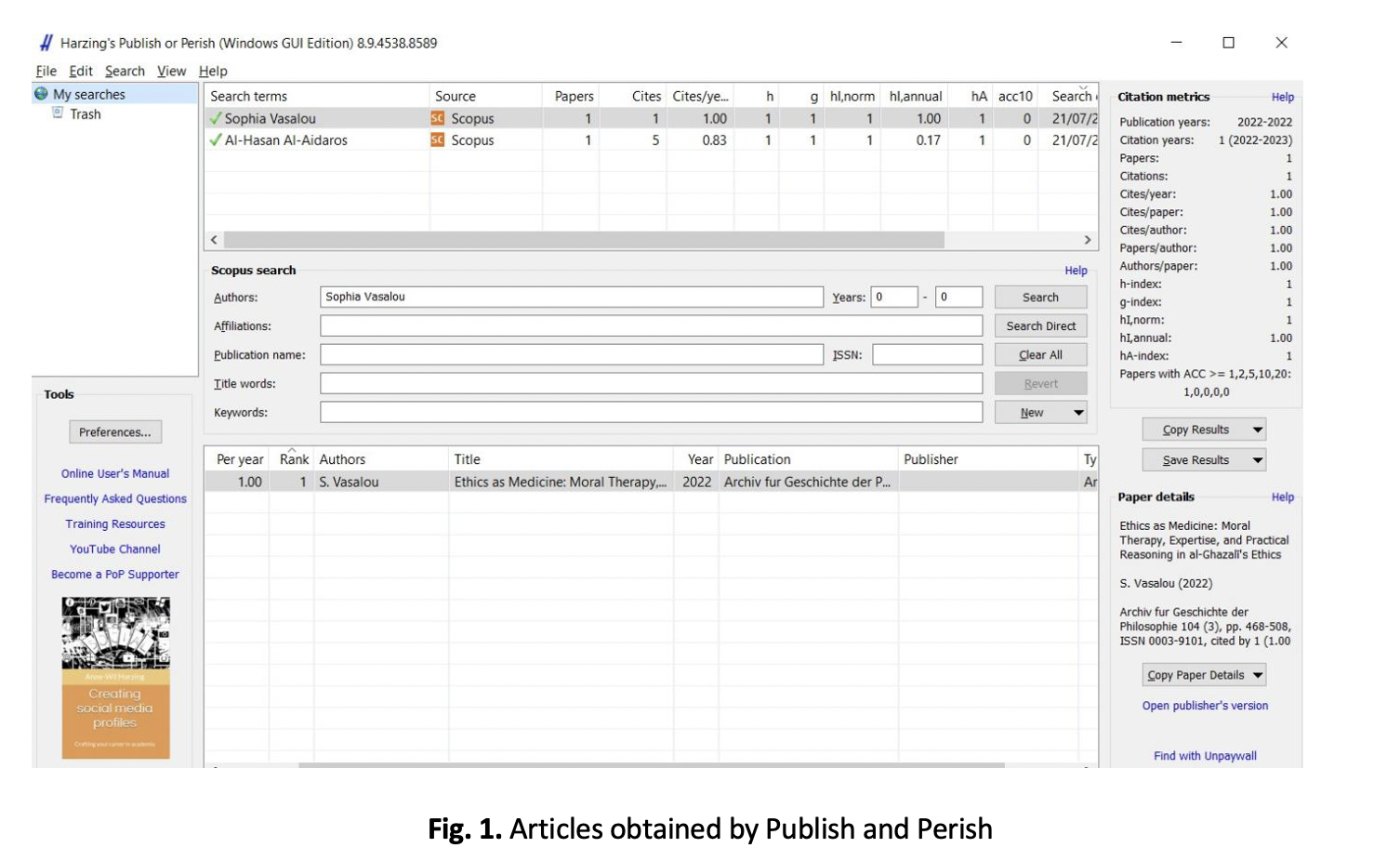1400x861 pixels.
Task: Open the Preferences dialog button
Action: (115, 432)
